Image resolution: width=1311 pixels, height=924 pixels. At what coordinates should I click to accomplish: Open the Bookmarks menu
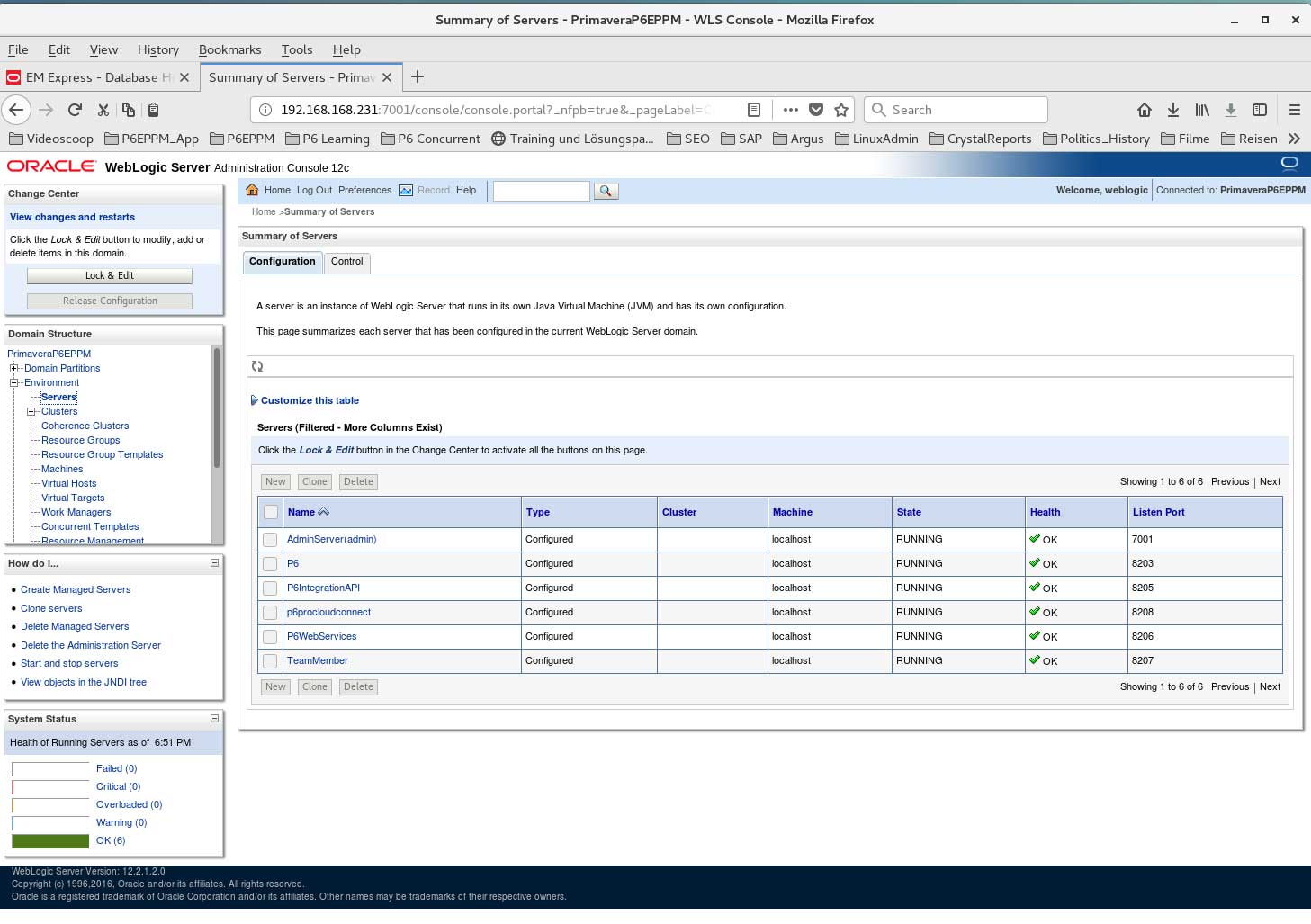(x=229, y=49)
